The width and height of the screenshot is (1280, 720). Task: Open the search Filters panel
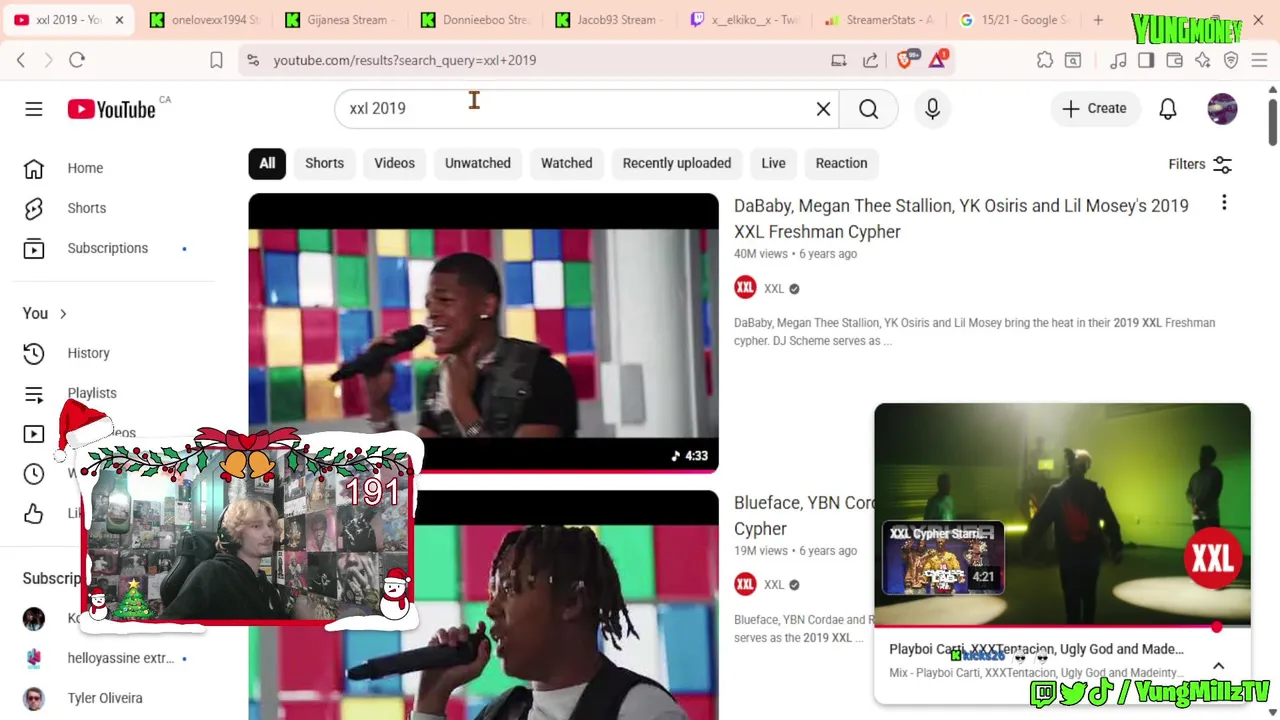coord(1200,164)
